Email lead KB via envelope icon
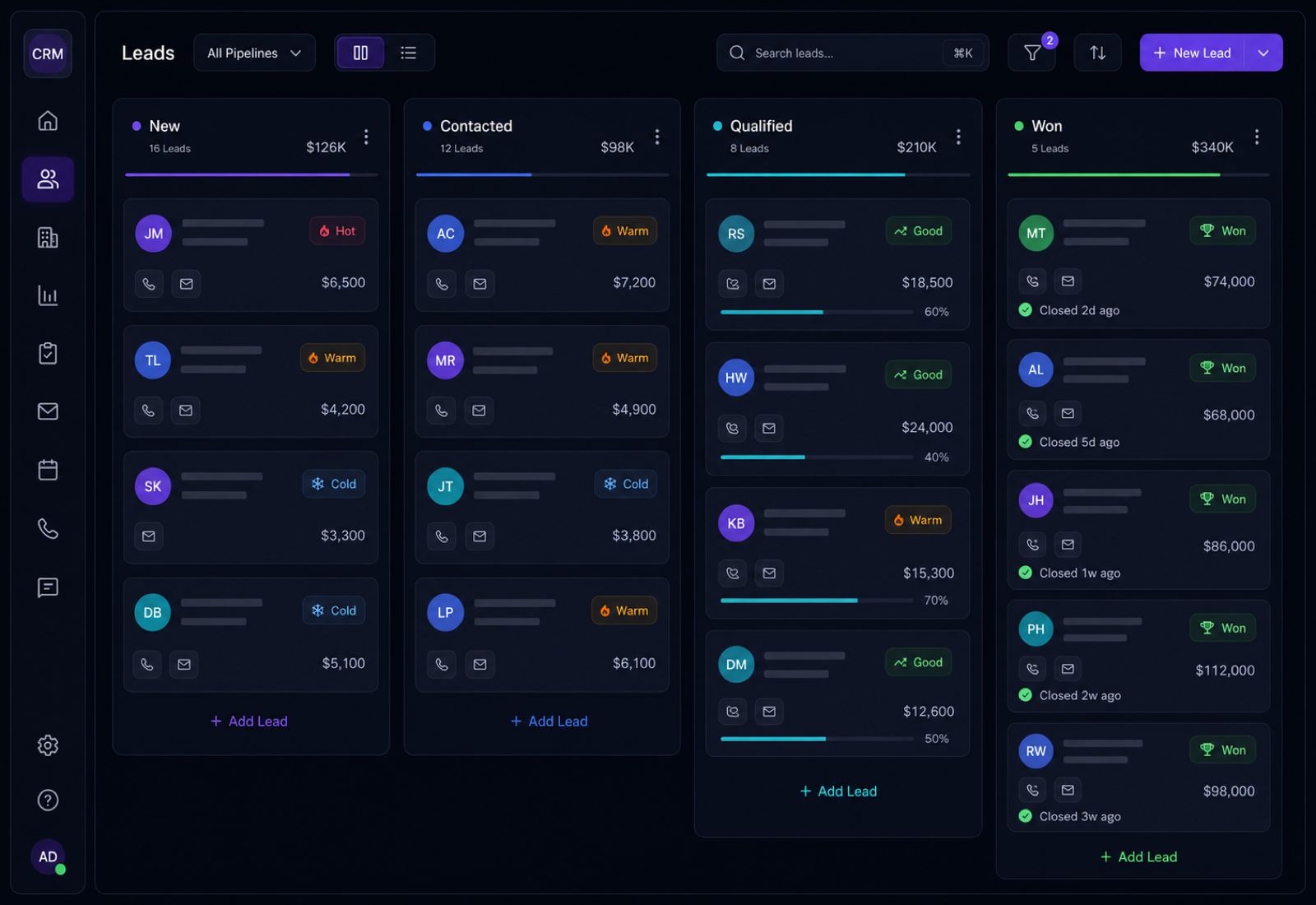Viewport: 1316px width, 905px height. [x=769, y=573]
